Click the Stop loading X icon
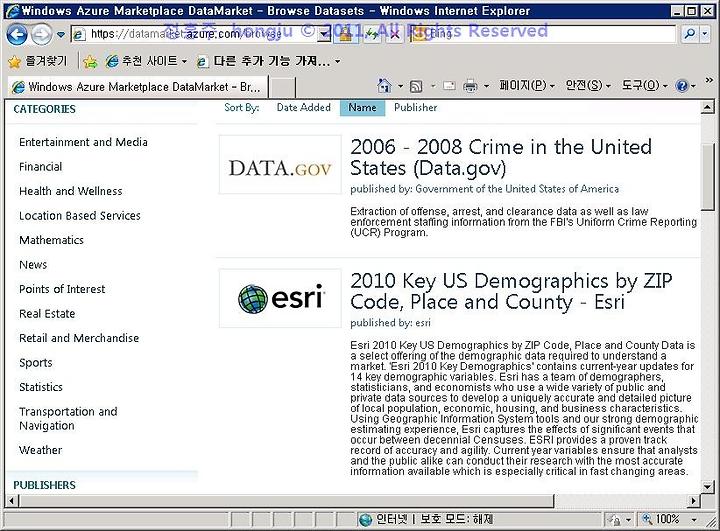This screenshot has width=720, height=531. click(394, 34)
